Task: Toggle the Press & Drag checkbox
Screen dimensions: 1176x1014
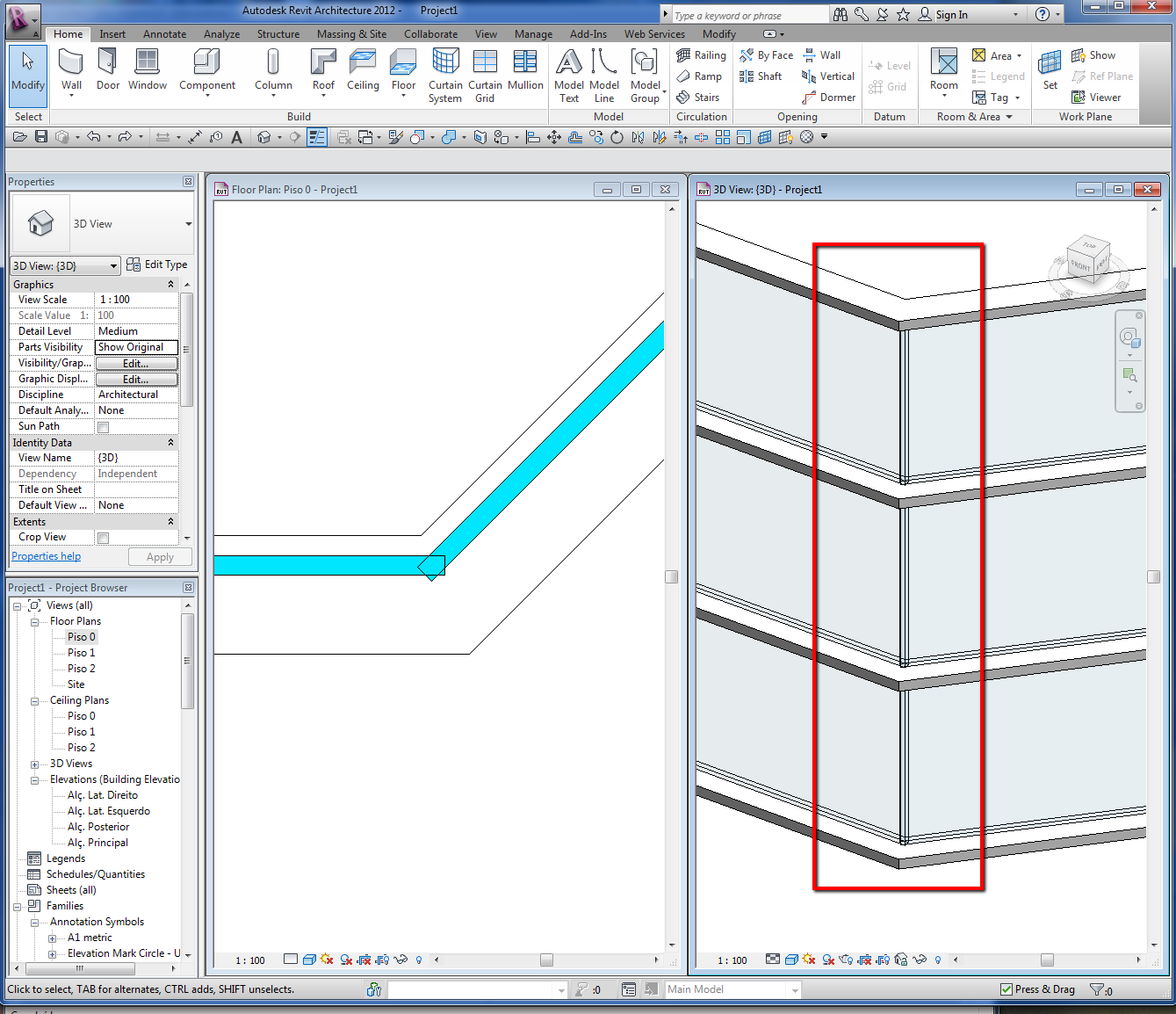Action: click(1006, 989)
